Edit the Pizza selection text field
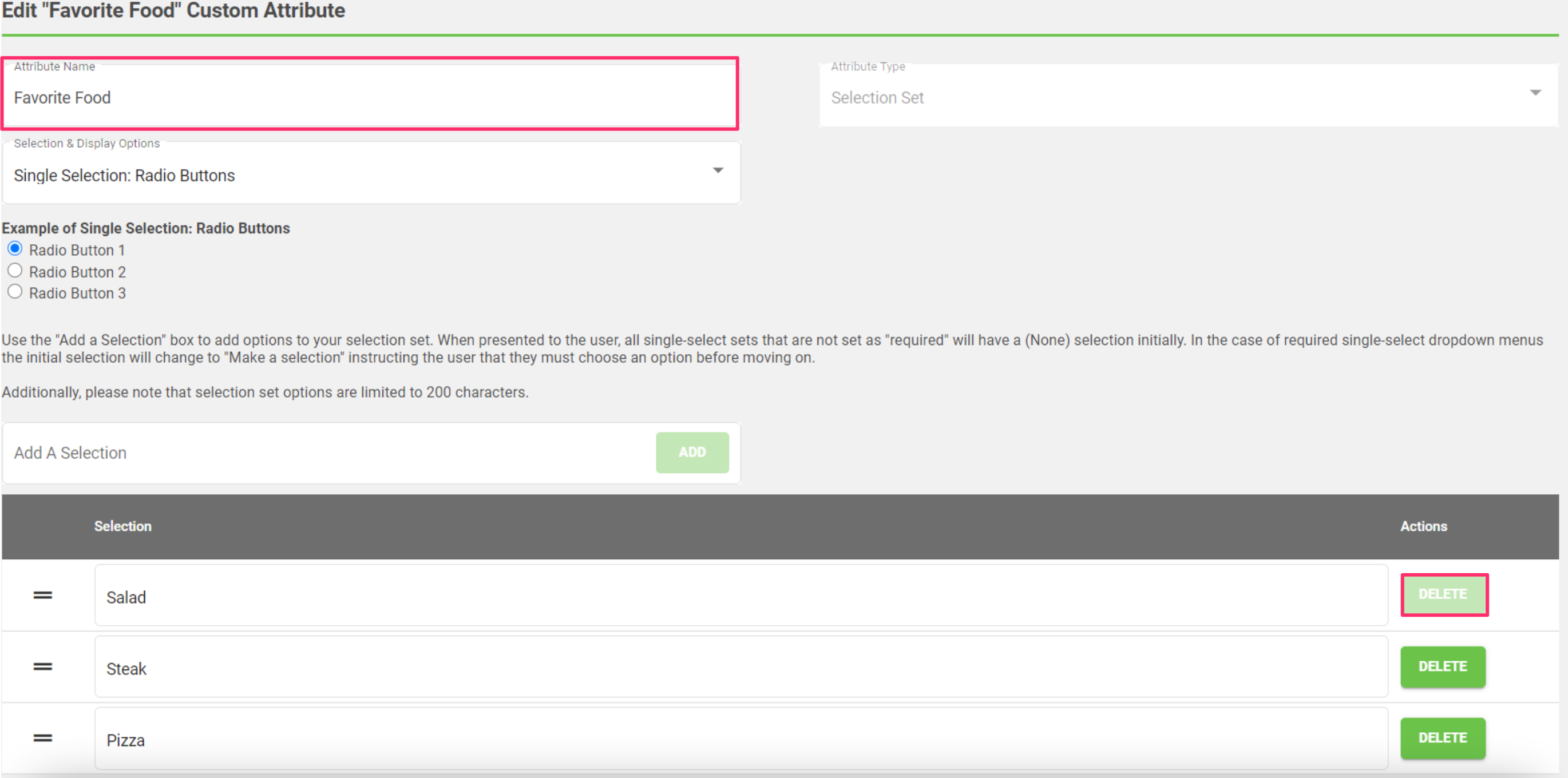 741,738
